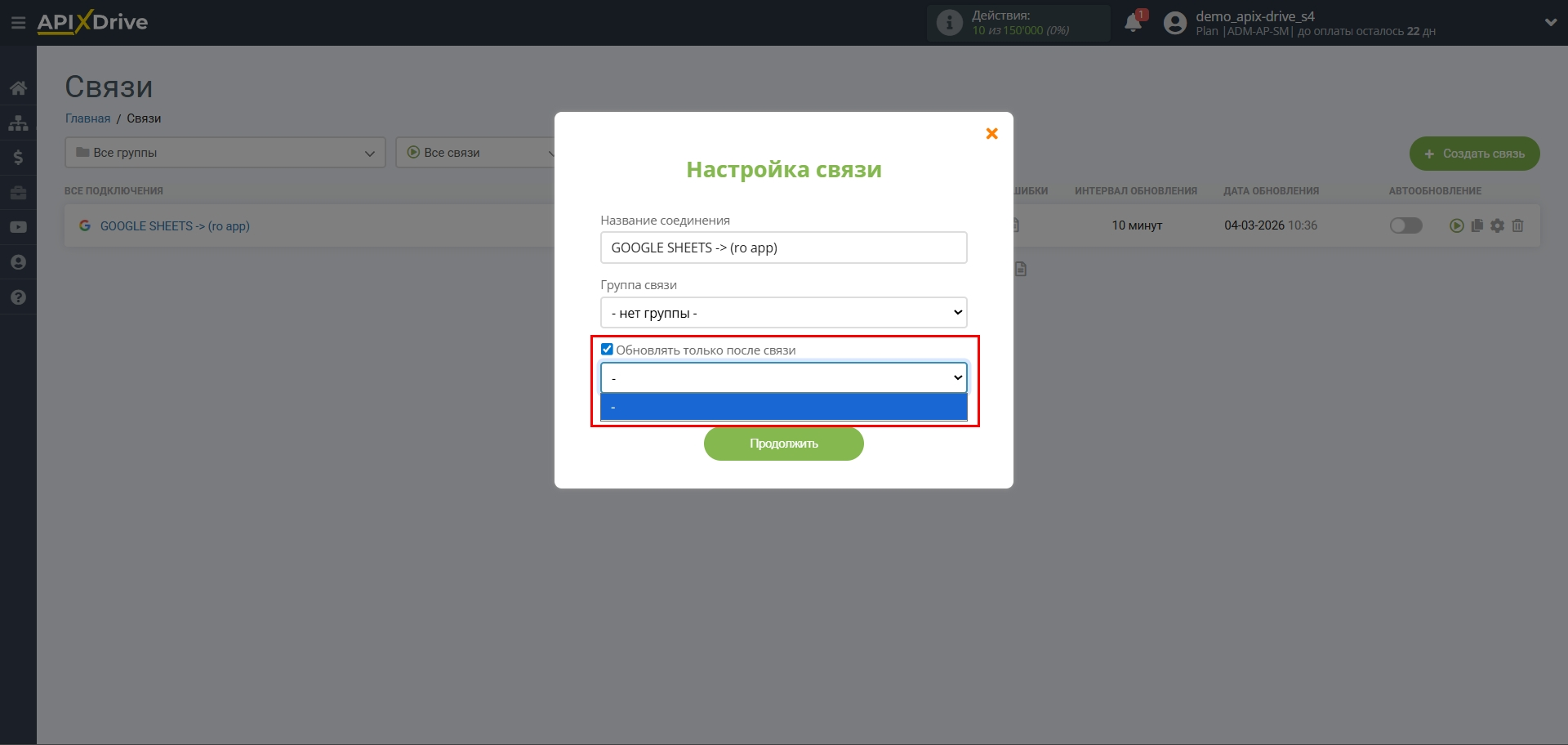The height and width of the screenshot is (745, 1568).
Task: Uncheck 'Обновлять только после связи' checkbox
Action: [607, 349]
